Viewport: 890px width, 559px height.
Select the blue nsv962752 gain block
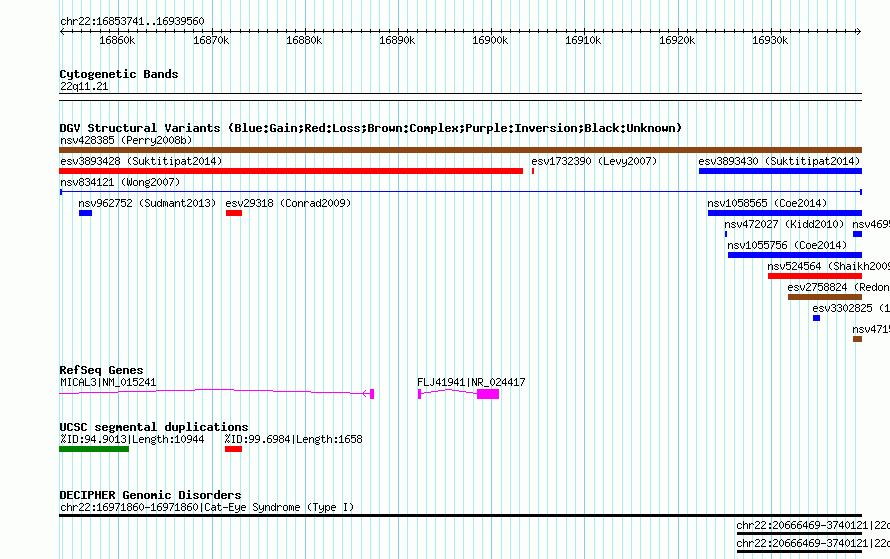(85, 213)
